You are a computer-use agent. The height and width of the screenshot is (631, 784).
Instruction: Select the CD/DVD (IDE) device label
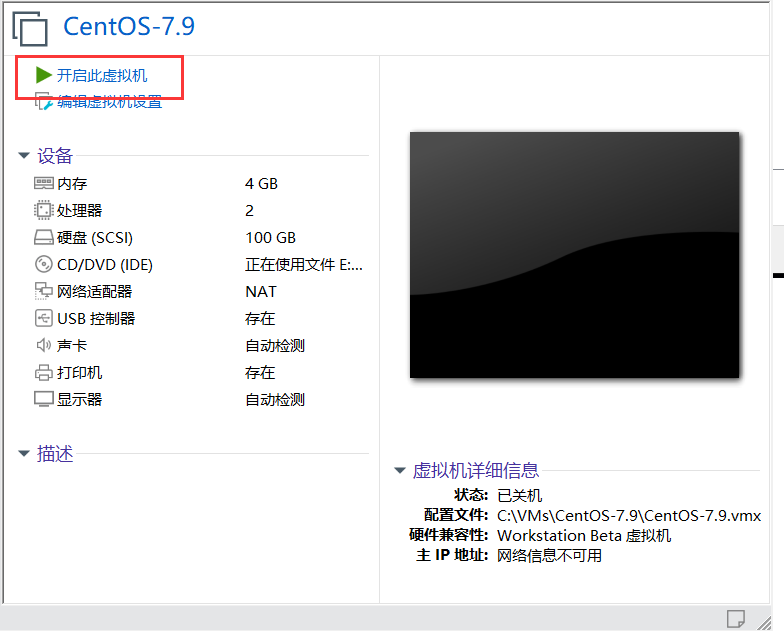click(x=105, y=264)
